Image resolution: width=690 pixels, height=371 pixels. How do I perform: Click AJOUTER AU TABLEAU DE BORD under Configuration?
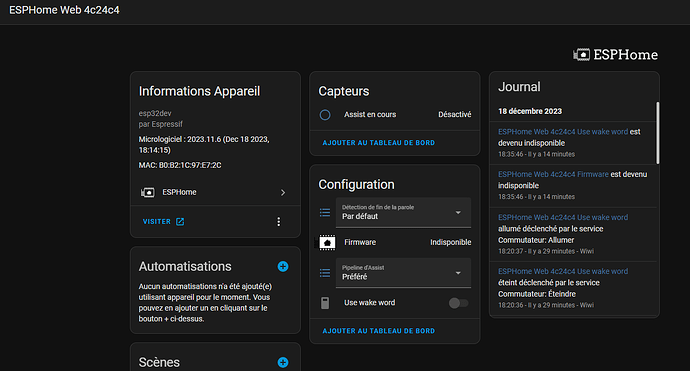click(378, 331)
